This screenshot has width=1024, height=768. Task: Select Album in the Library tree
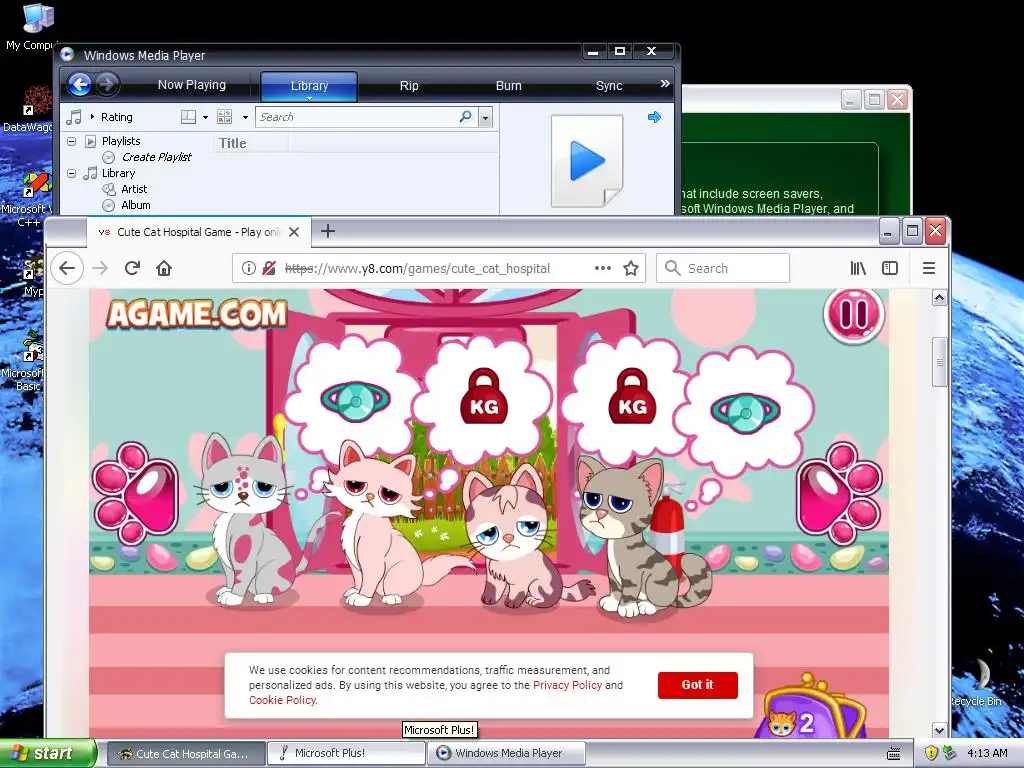(x=135, y=205)
